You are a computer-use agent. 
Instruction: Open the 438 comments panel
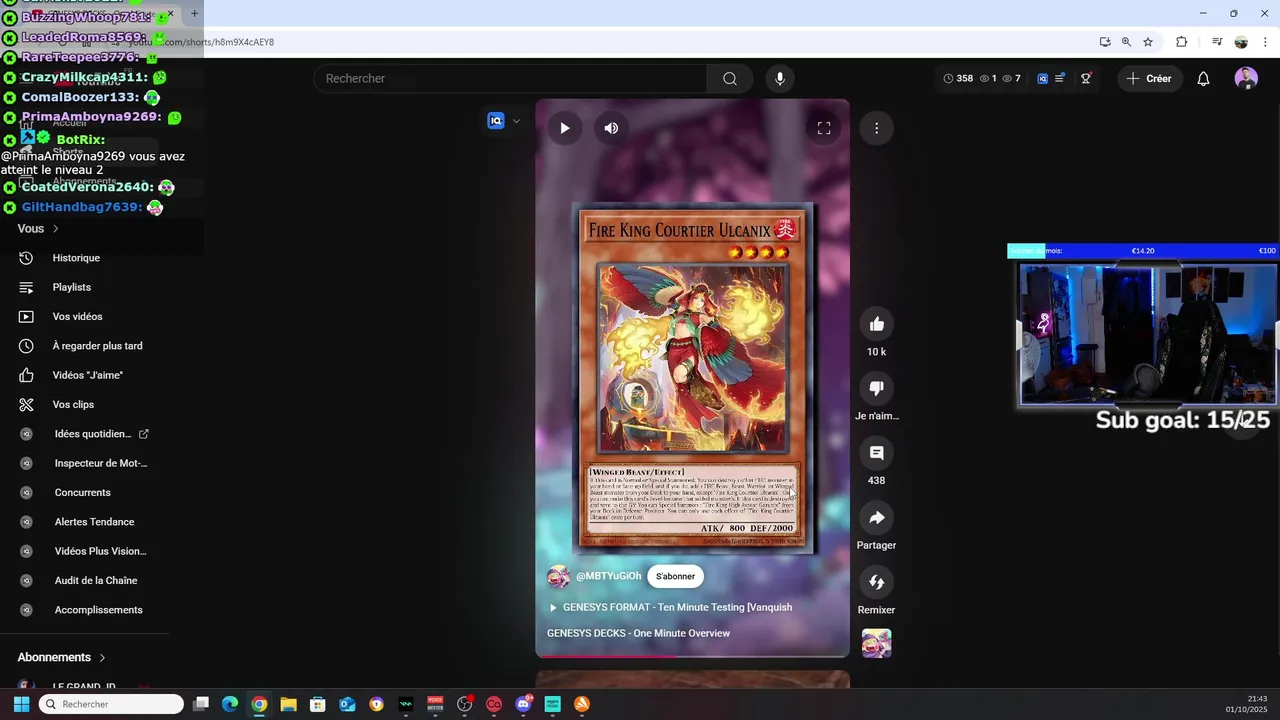tap(876, 453)
